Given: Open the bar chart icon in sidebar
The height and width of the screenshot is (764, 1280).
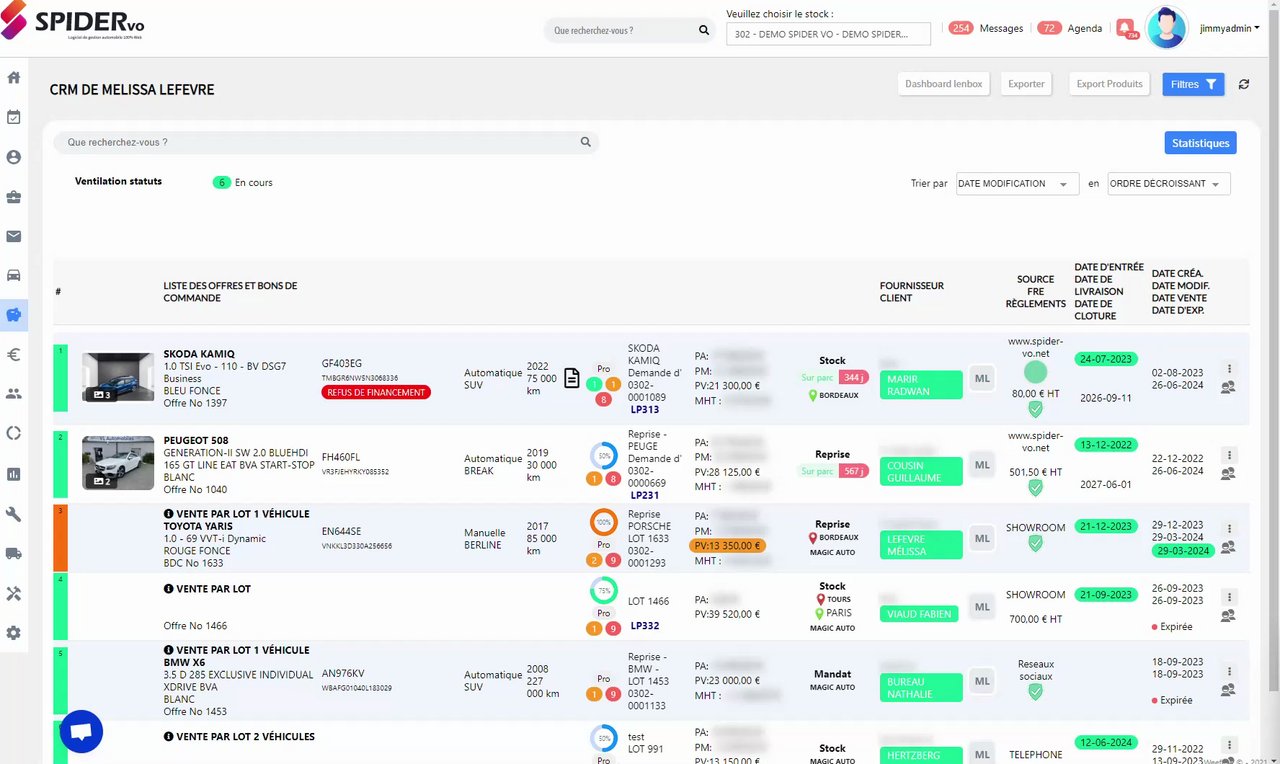Looking at the screenshot, I should pyautogui.click(x=14, y=474).
